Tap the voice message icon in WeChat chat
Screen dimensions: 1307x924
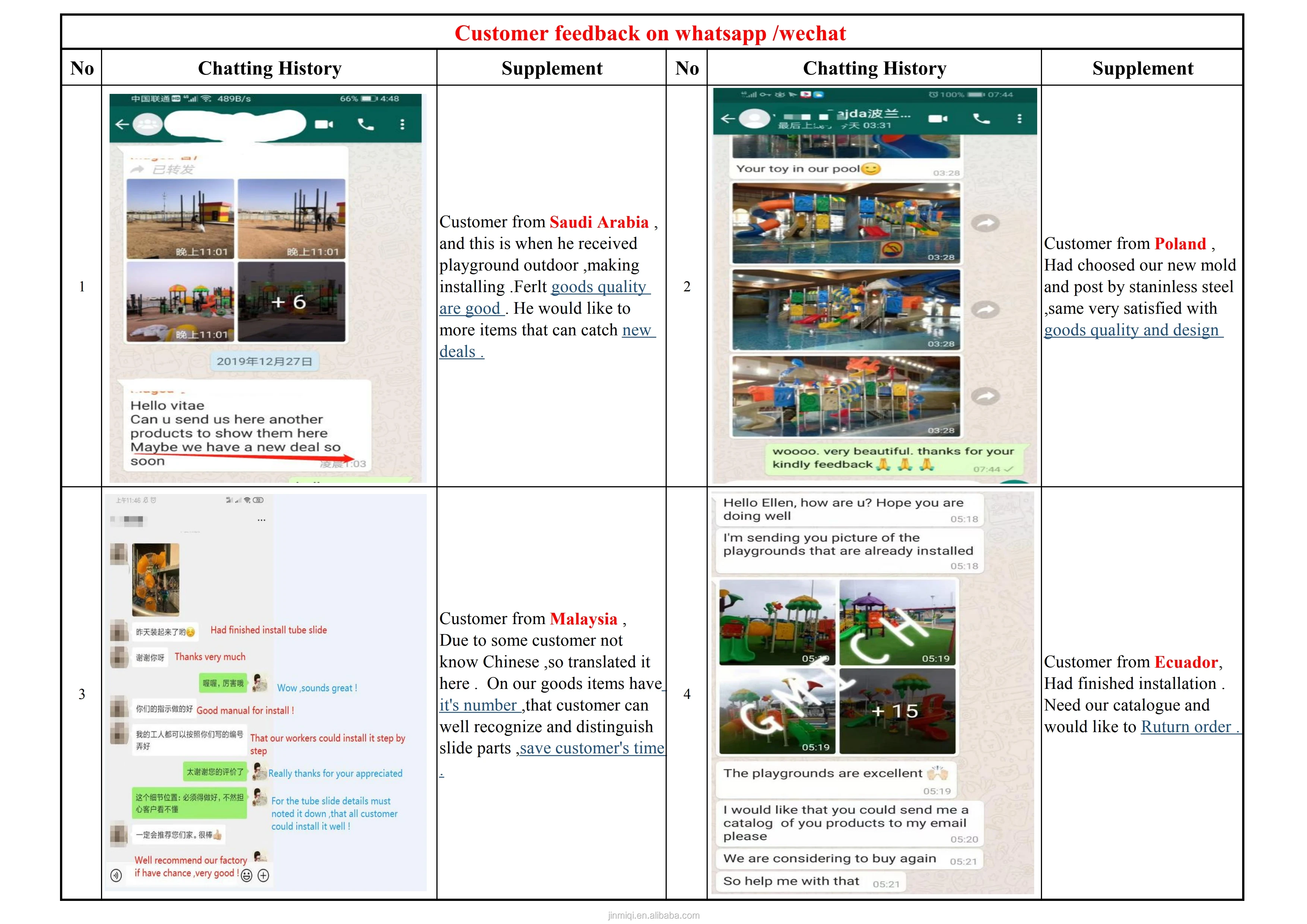(116, 876)
